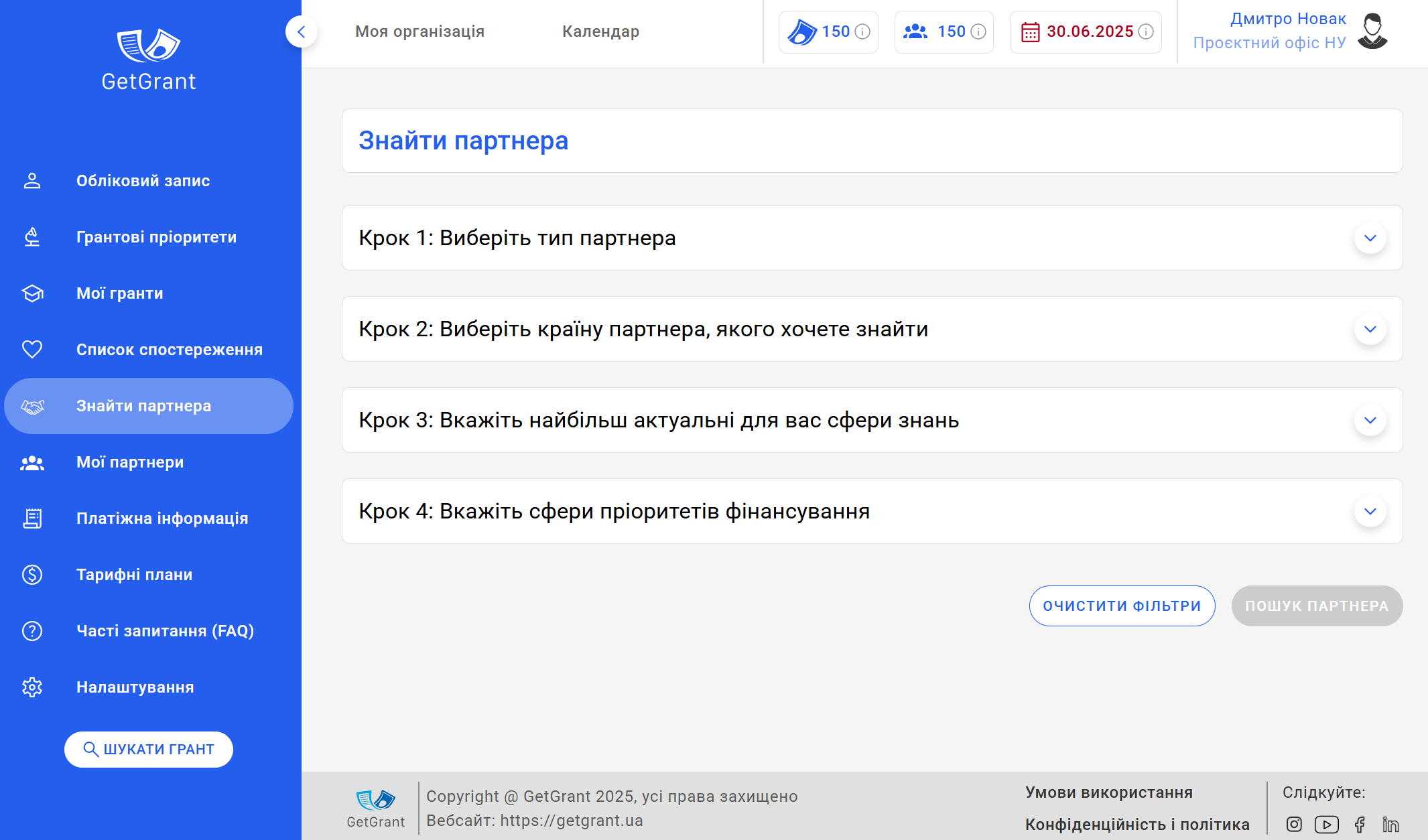Click info icon next to date 30.06.2025
1428x840 pixels.
[1146, 31]
